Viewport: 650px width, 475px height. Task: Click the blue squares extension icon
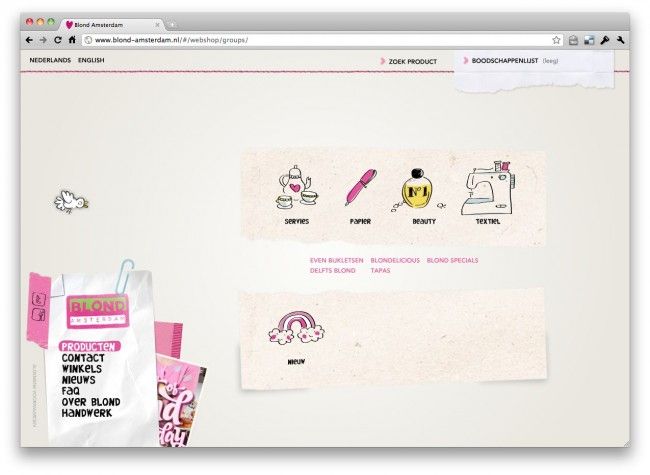(x=589, y=40)
